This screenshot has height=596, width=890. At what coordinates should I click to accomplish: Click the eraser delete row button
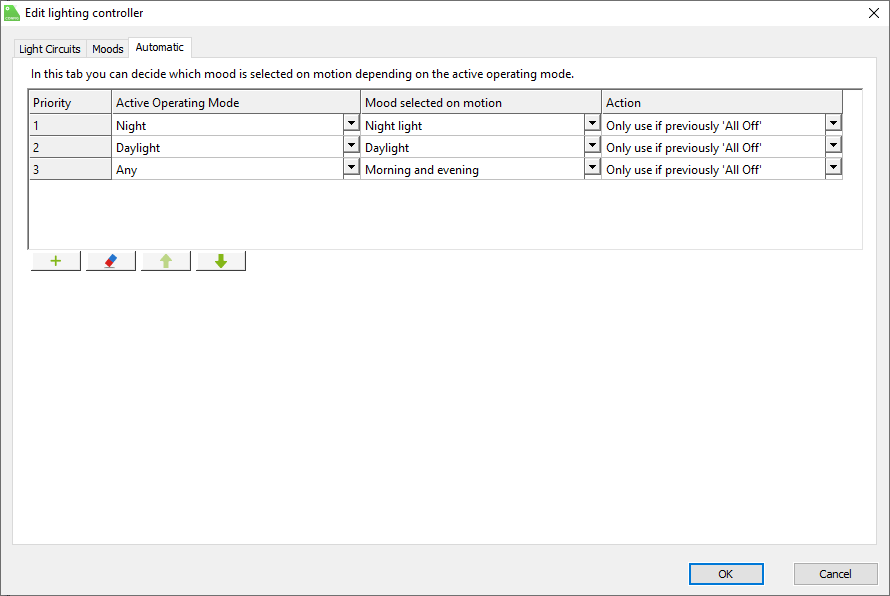pyautogui.click(x=111, y=261)
